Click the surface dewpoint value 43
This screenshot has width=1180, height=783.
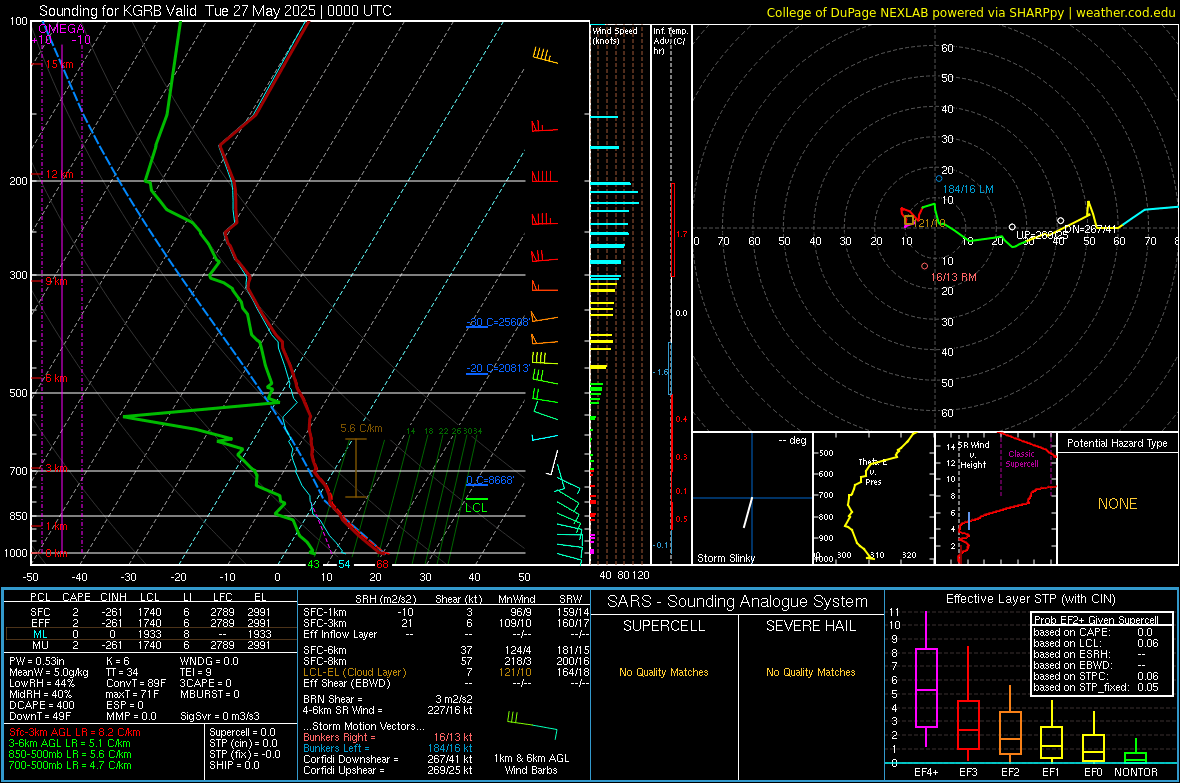tap(313, 565)
